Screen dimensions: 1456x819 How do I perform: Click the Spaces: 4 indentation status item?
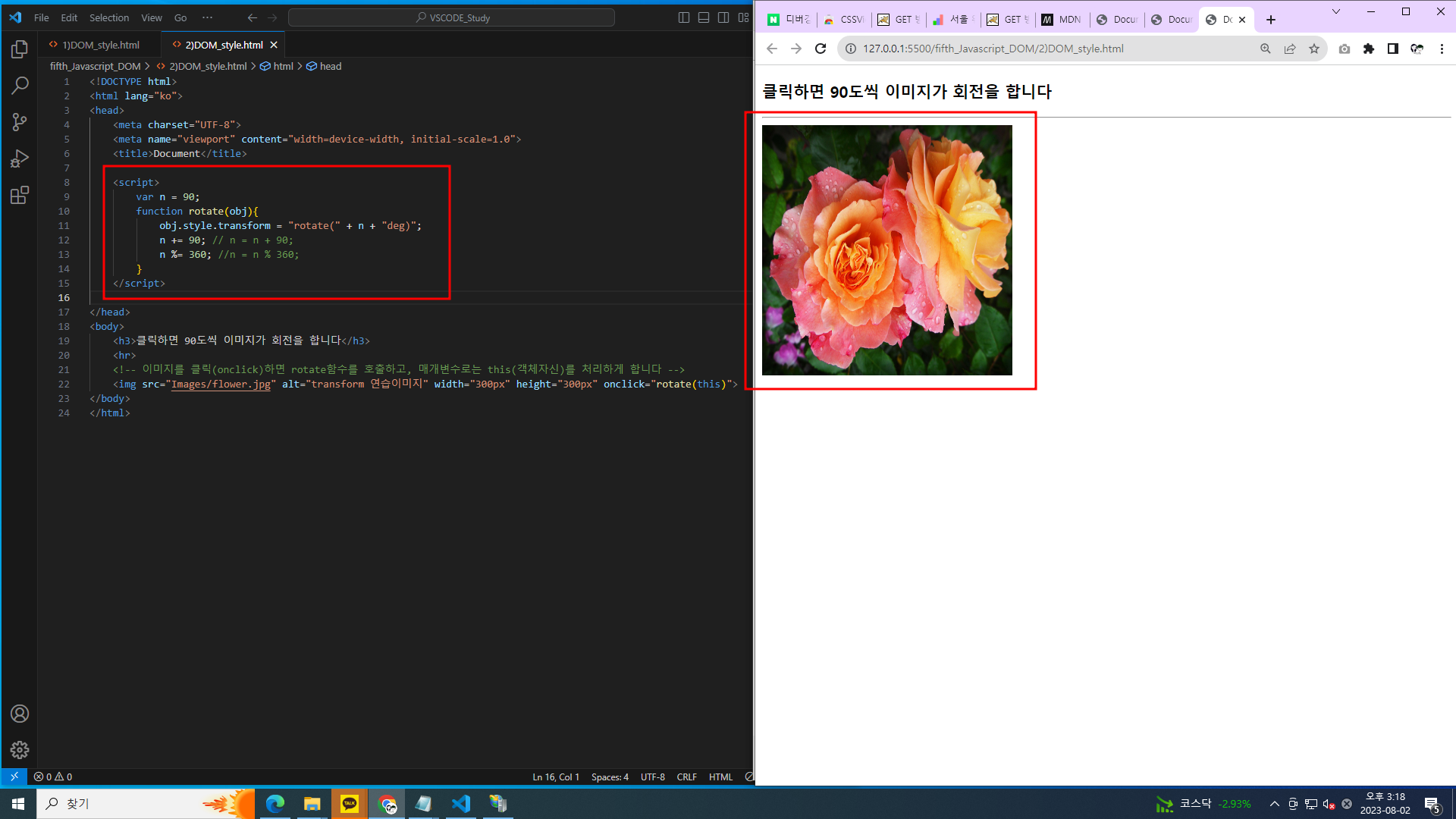click(x=610, y=777)
